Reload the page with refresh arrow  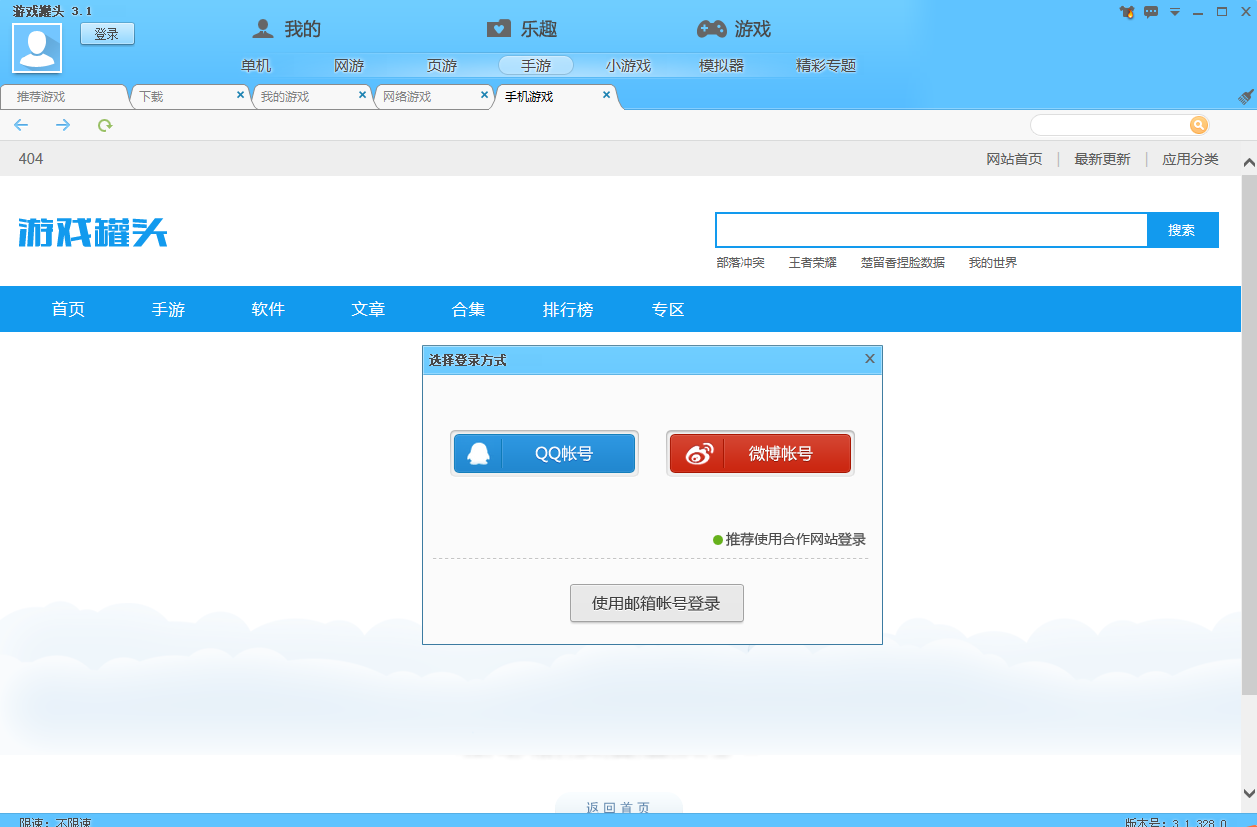click(104, 124)
